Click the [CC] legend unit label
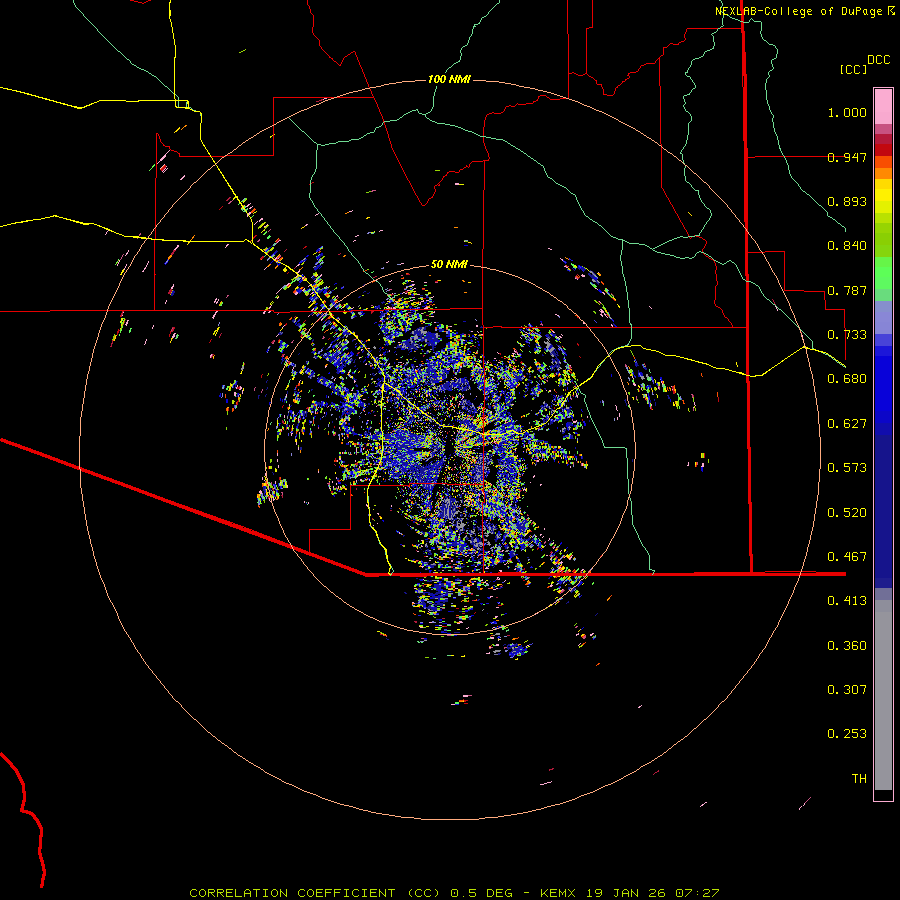The width and height of the screenshot is (900, 900). click(853, 69)
